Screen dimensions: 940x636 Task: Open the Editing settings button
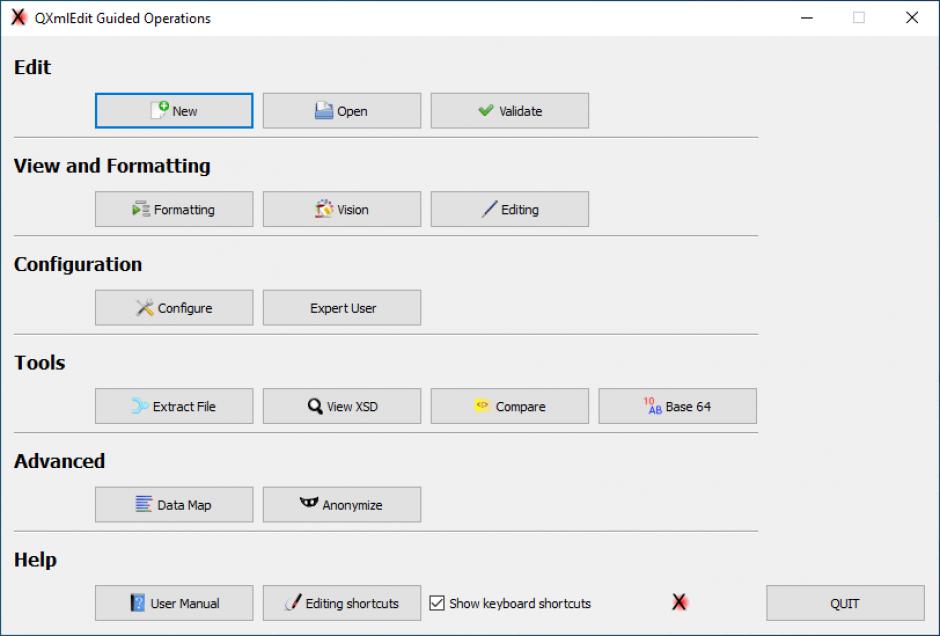click(510, 209)
